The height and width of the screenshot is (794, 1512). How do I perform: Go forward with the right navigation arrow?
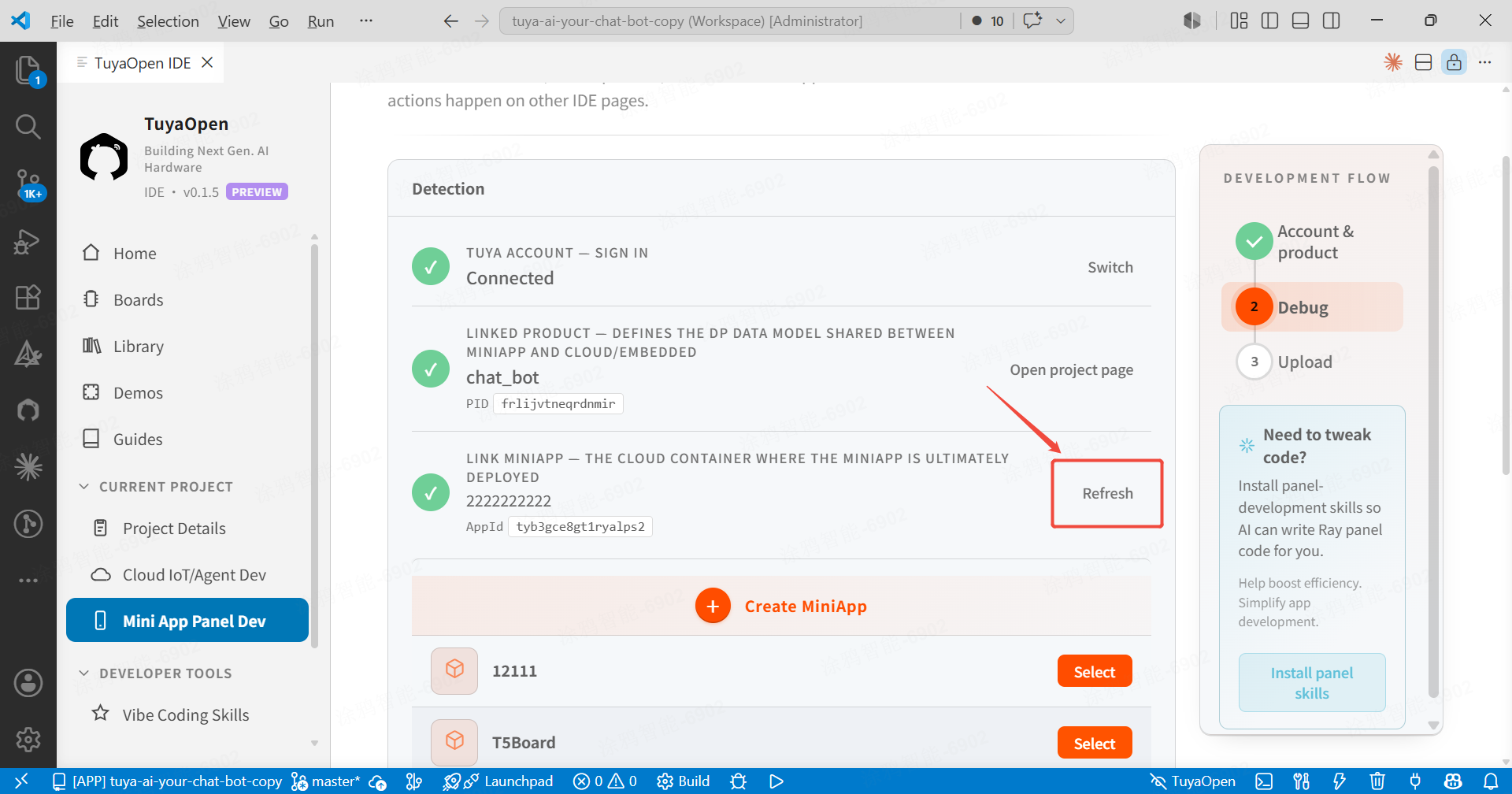tap(482, 21)
